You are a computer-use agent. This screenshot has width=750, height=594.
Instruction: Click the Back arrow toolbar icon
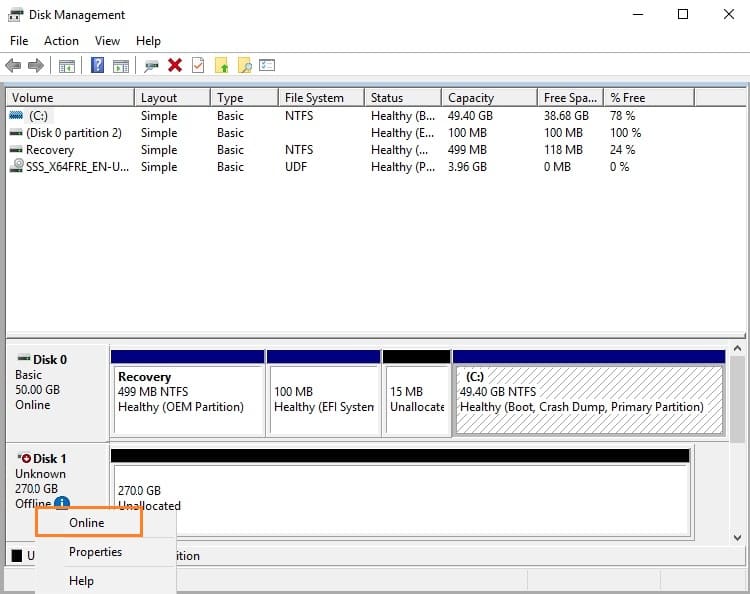13,66
